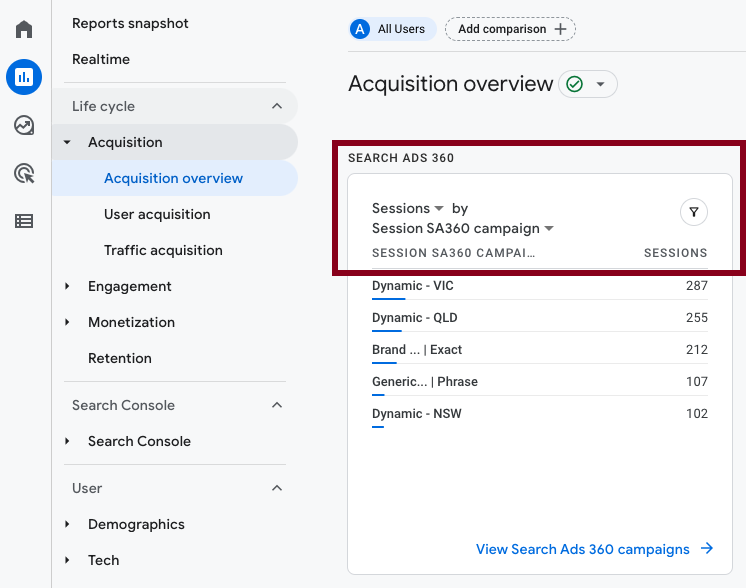The image size is (746, 588).
Task: Go to the Home icon in sidebar
Action: [24, 29]
